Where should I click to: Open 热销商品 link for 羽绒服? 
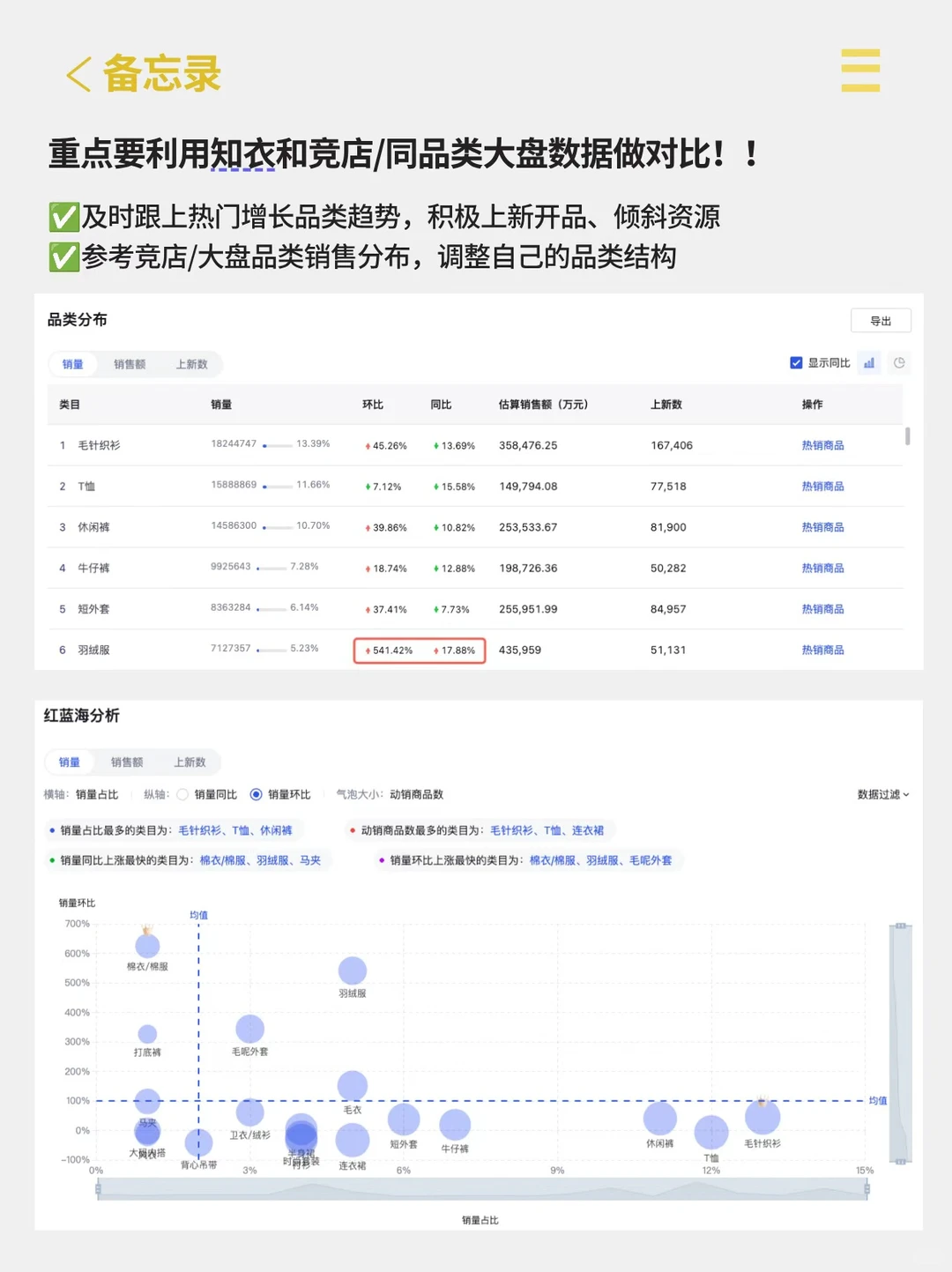pos(822,651)
